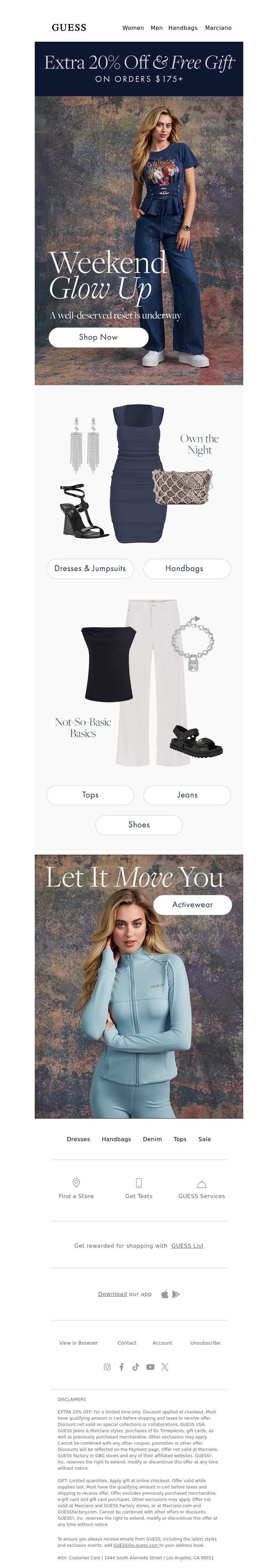Image resolution: width=278 pixels, height=1568 pixels.
Task: Click the Find a Store pin icon
Action: click(x=76, y=1183)
